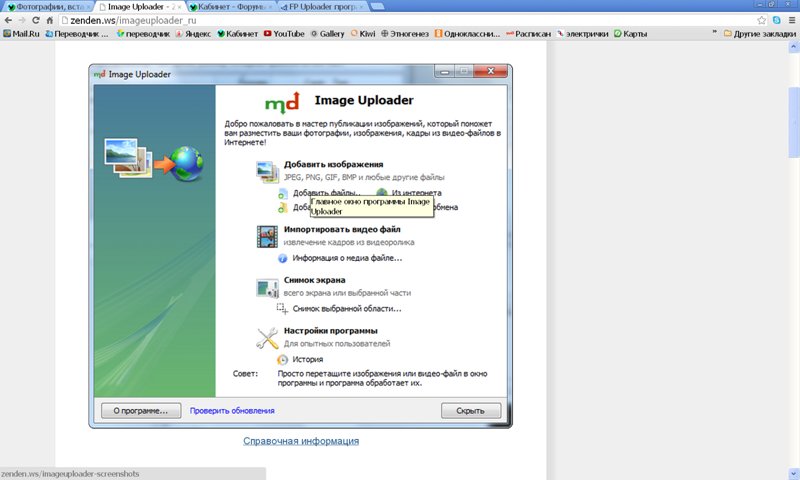Viewport: 800px width, 480px height.
Task: Open the 'переводчик' bookmark with green icon
Action: point(143,34)
